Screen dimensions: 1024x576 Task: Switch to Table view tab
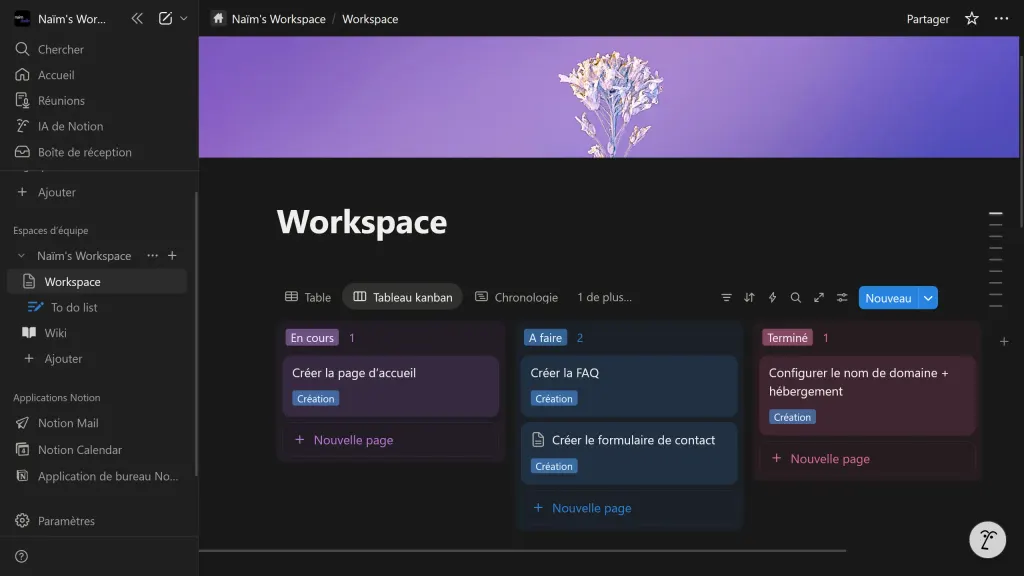(308, 297)
